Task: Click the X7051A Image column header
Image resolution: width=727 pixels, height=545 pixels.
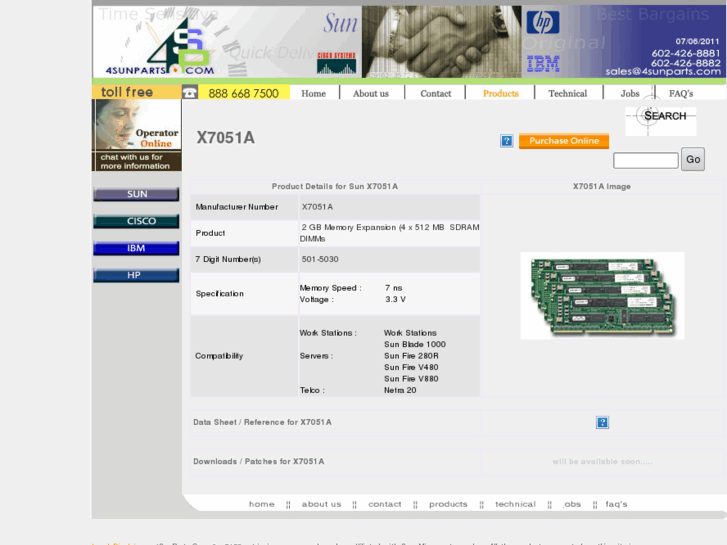Action: tap(601, 186)
